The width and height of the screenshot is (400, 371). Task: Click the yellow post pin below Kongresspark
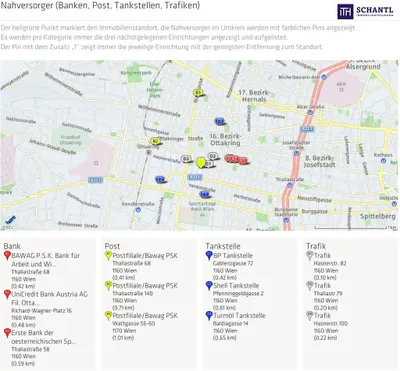point(198,92)
